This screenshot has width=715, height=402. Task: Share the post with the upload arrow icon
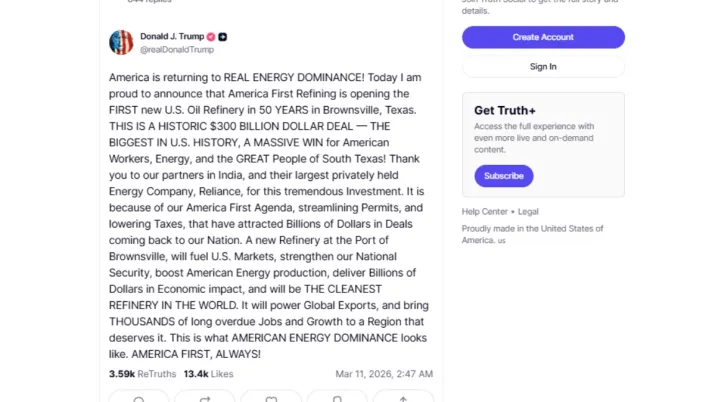pyautogui.click(x=403, y=399)
